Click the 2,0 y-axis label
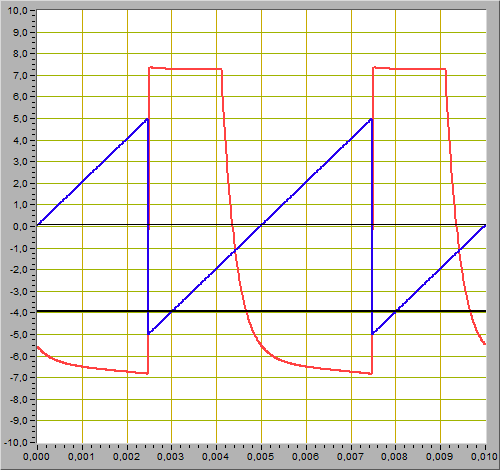The width and height of the screenshot is (500, 470). [x=20, y=183]
